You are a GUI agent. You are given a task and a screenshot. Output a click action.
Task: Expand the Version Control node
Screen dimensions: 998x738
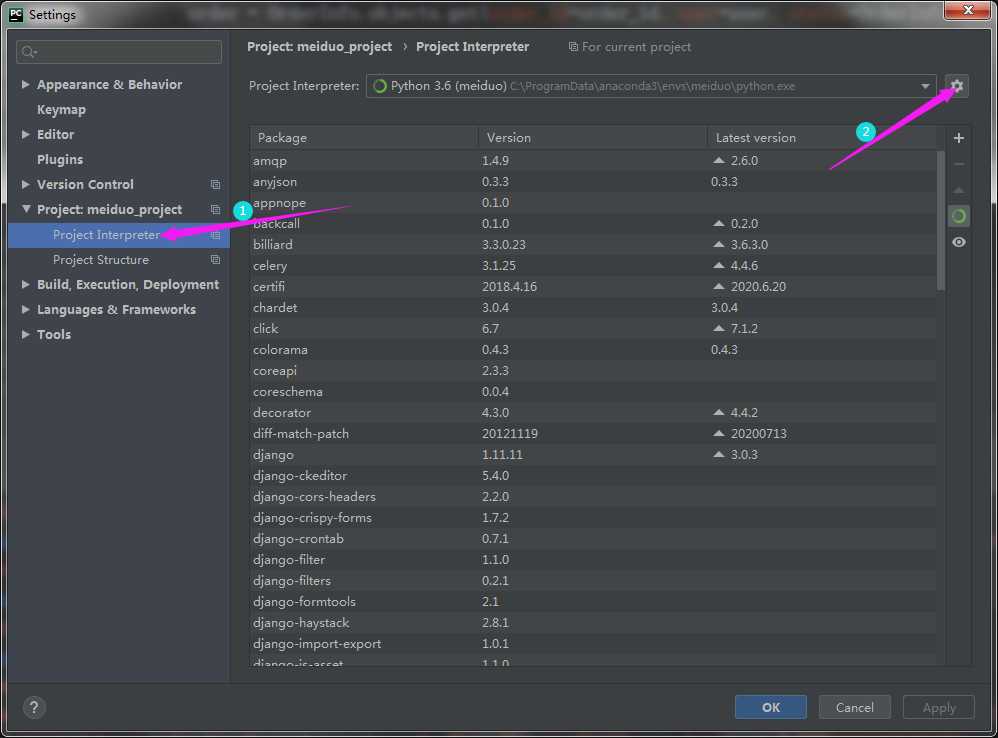tap(25, 184)
